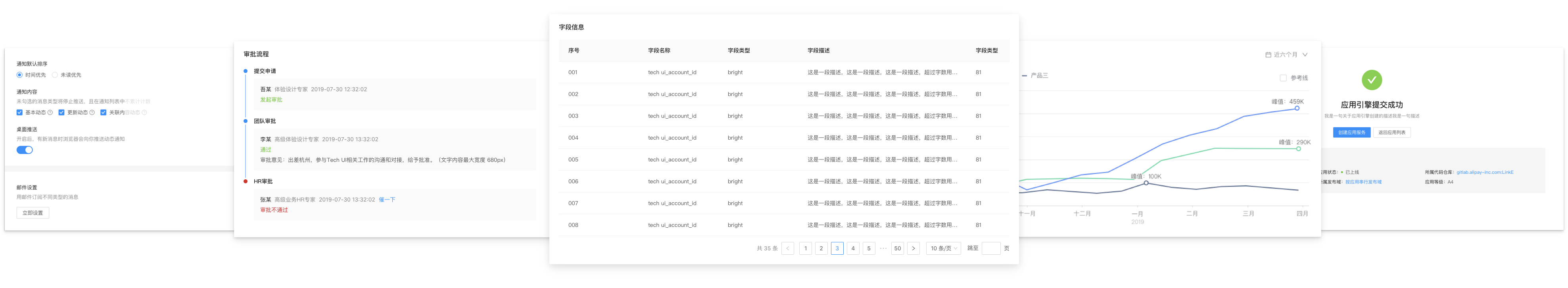This screenshot has width=1568, height=288.
Task: Click help icon next to 关联内容动态
Action: (x=144, y=113)
